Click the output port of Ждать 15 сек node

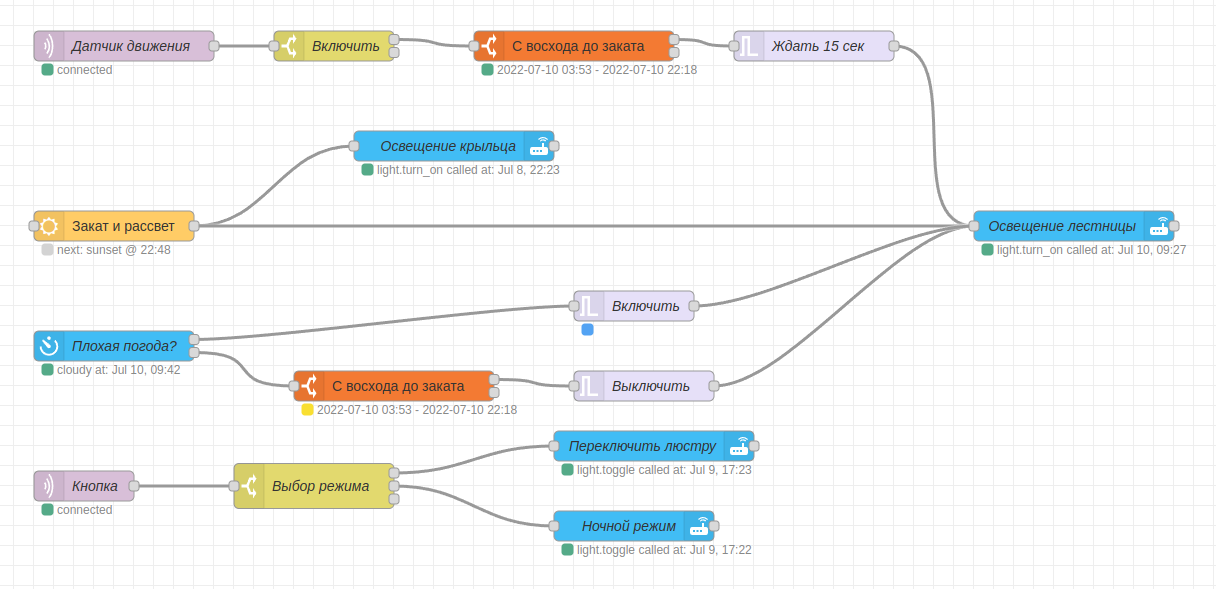tap(894, 46)
